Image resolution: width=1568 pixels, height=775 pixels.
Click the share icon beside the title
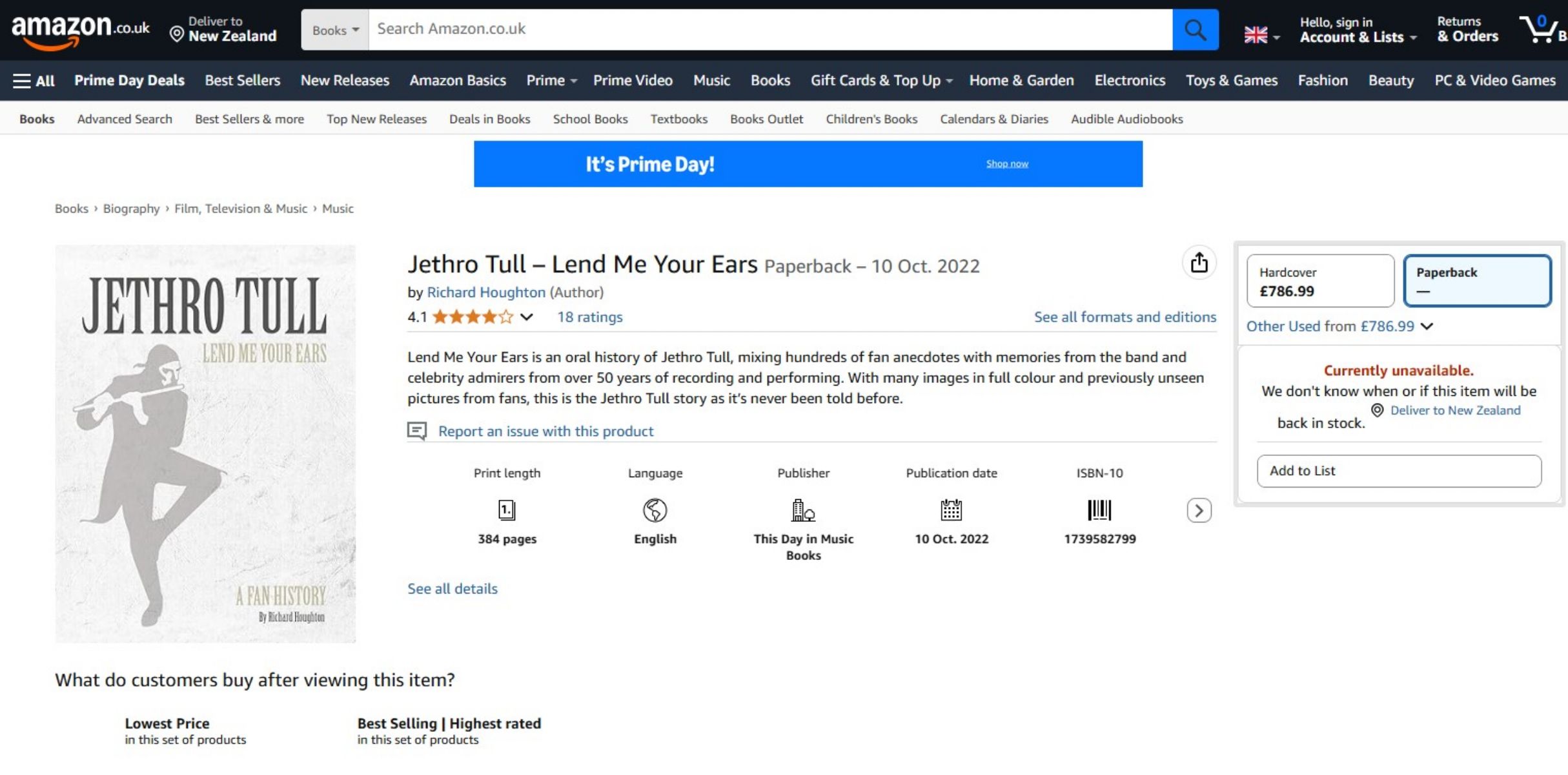(x=1199, y=263)
